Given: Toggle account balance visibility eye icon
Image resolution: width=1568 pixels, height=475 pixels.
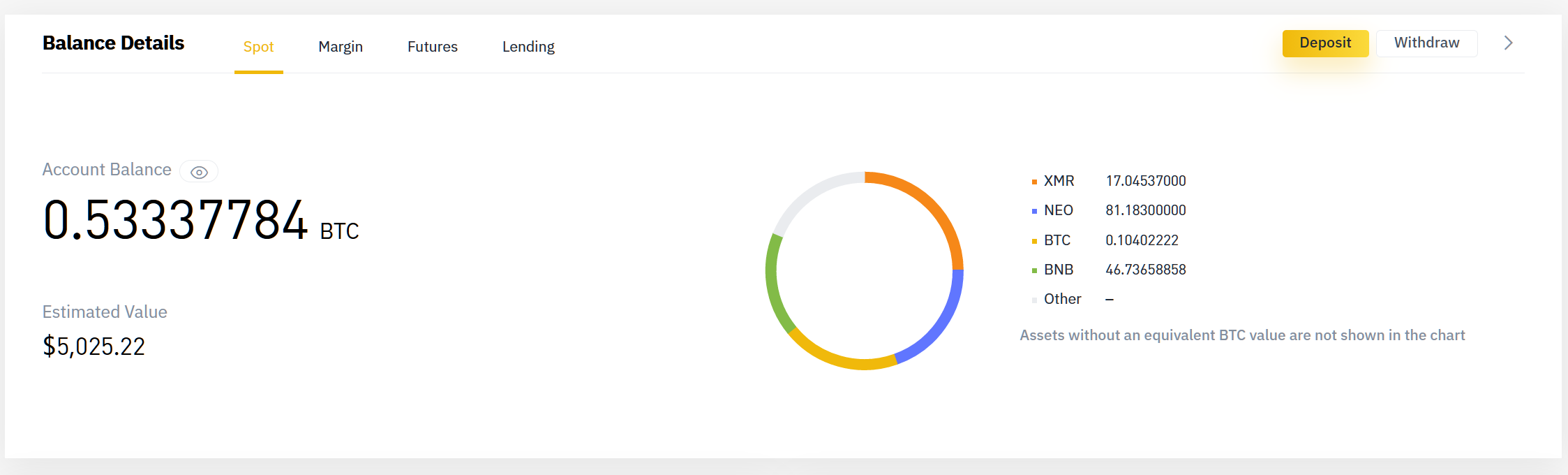Looking at the screenshot, I should point(199,172).
